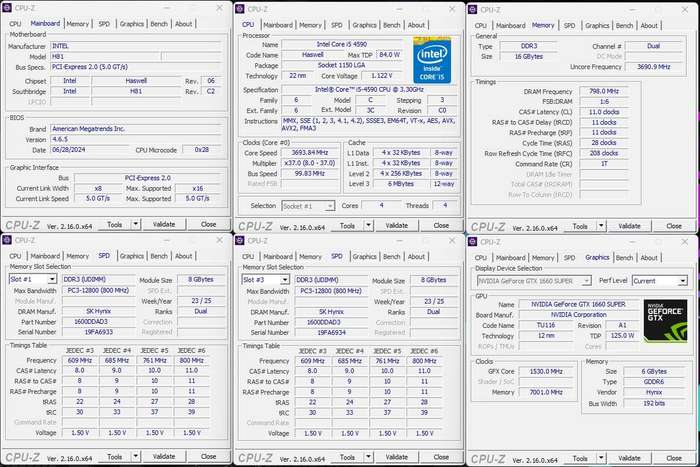Click Tools button in Graphics window

[x=580, y=458]
